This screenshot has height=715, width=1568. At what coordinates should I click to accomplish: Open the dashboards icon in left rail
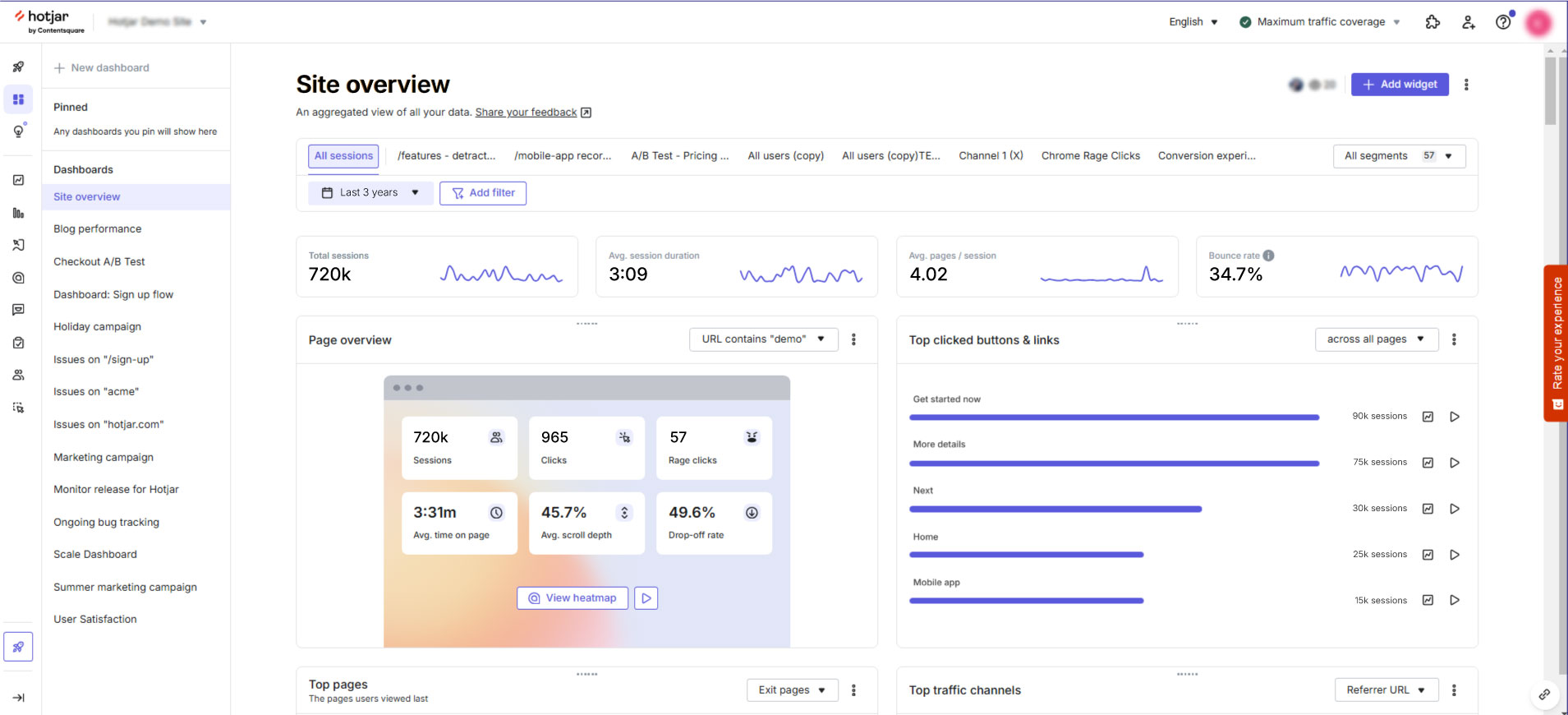pyautogui.click(x=18, y=99)
